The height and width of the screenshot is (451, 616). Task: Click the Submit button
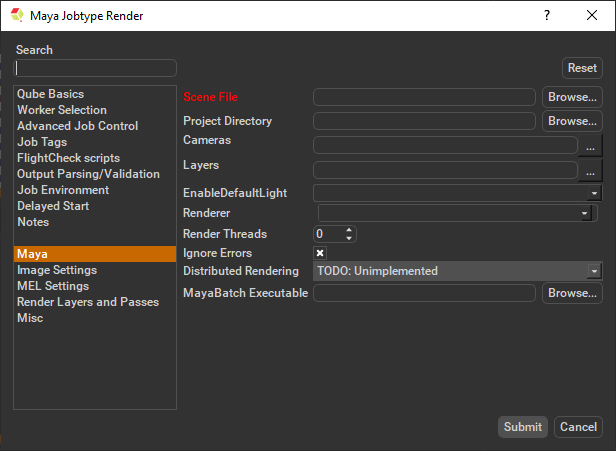pyautogui.click(x=522, y=427)
